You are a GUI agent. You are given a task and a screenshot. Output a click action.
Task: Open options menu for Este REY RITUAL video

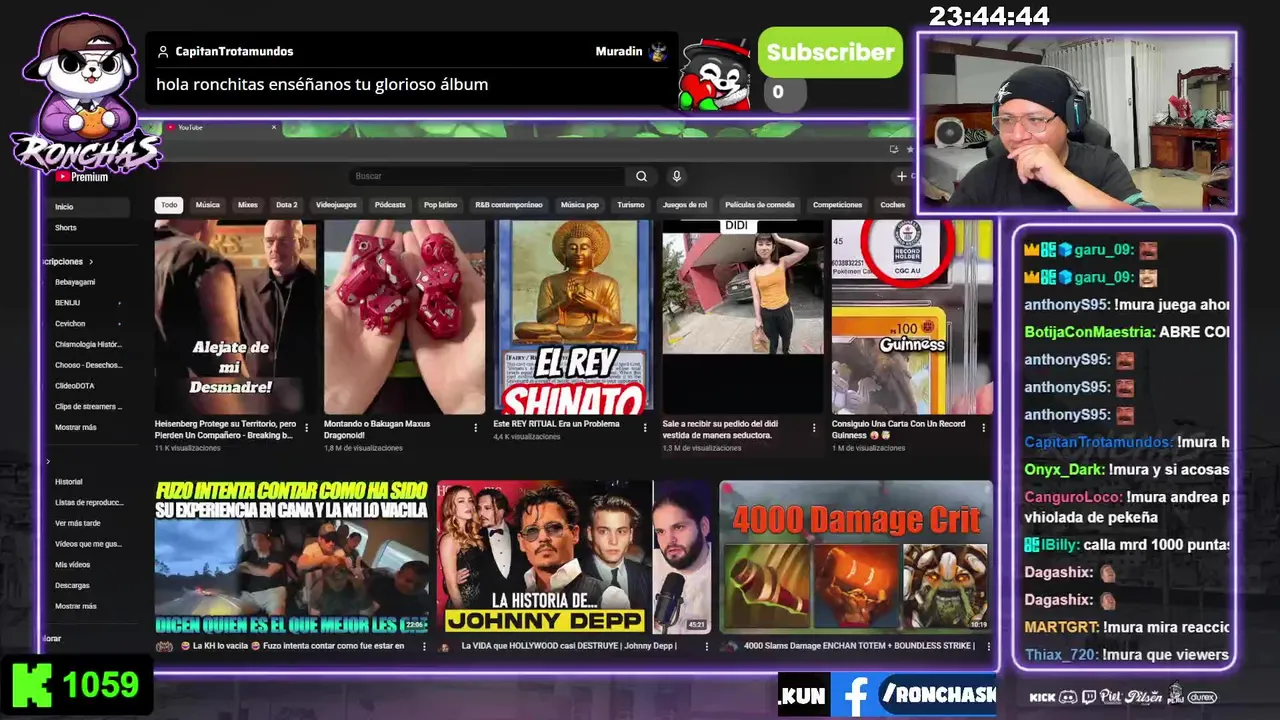[x=645, y=427]
